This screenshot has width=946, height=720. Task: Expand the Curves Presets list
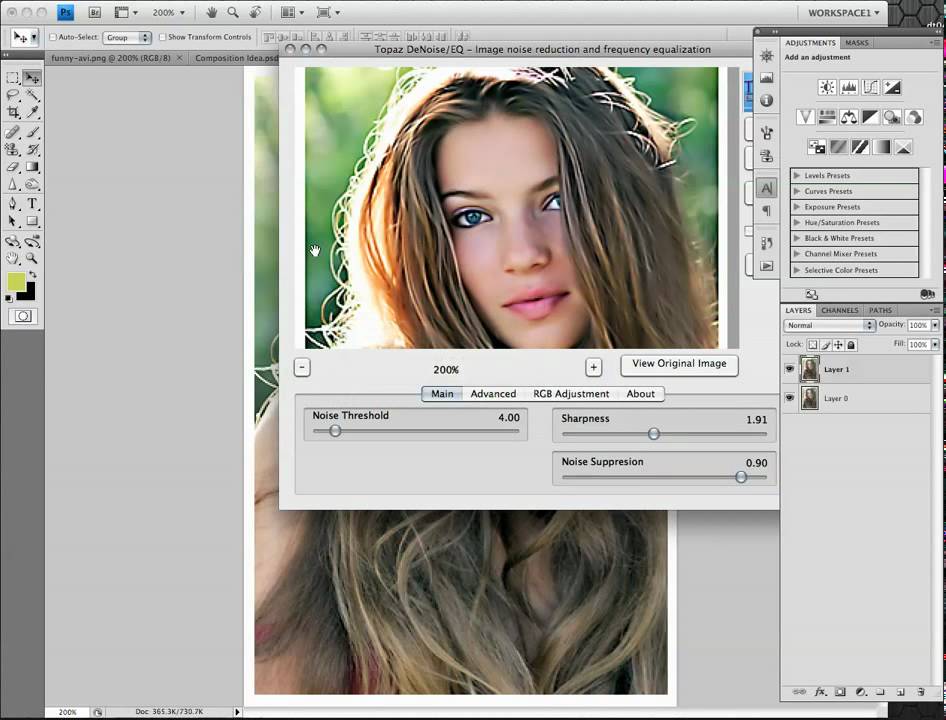coord(797,191)
